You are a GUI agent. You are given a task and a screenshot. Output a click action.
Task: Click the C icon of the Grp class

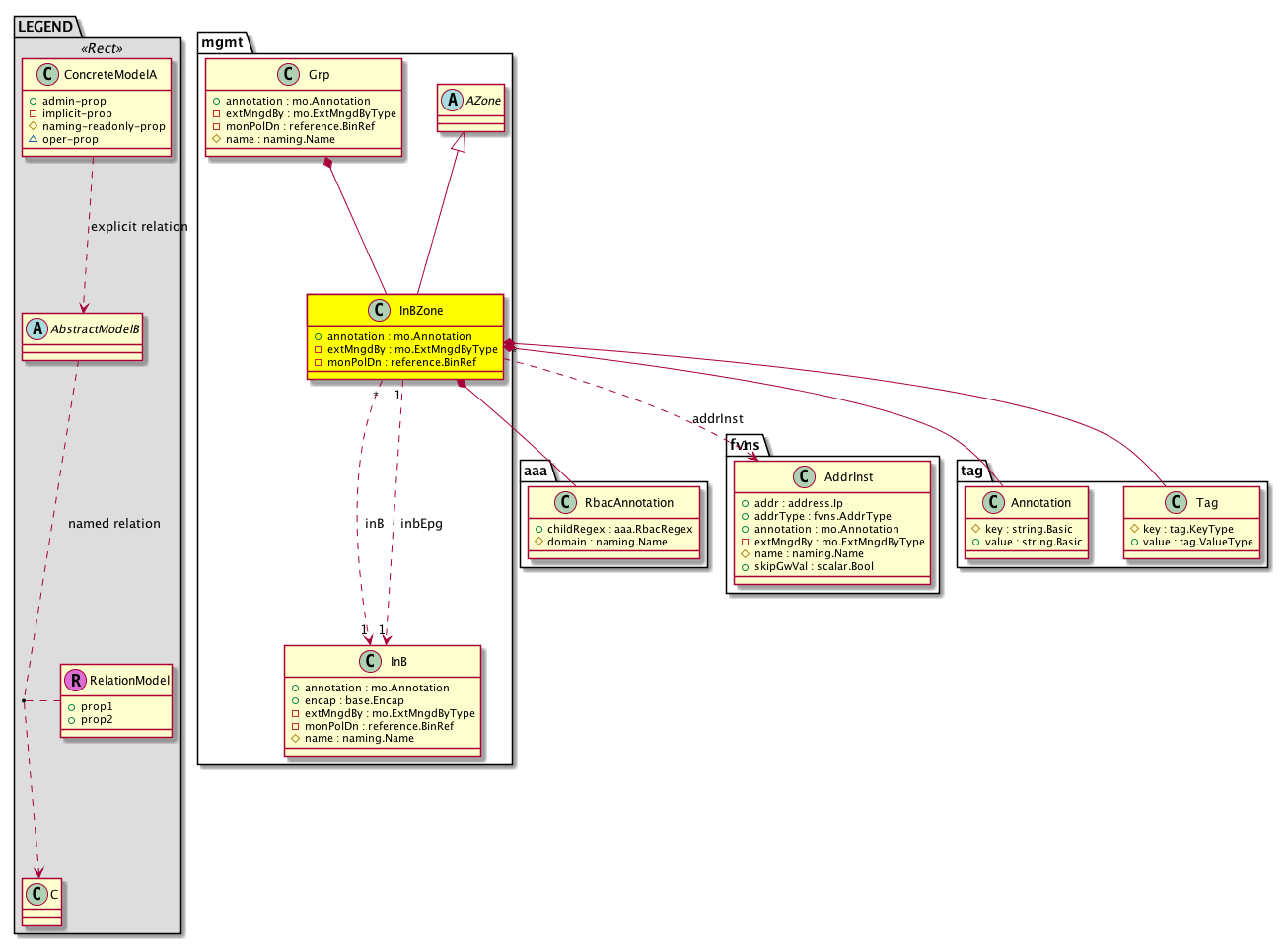[288, 74]
